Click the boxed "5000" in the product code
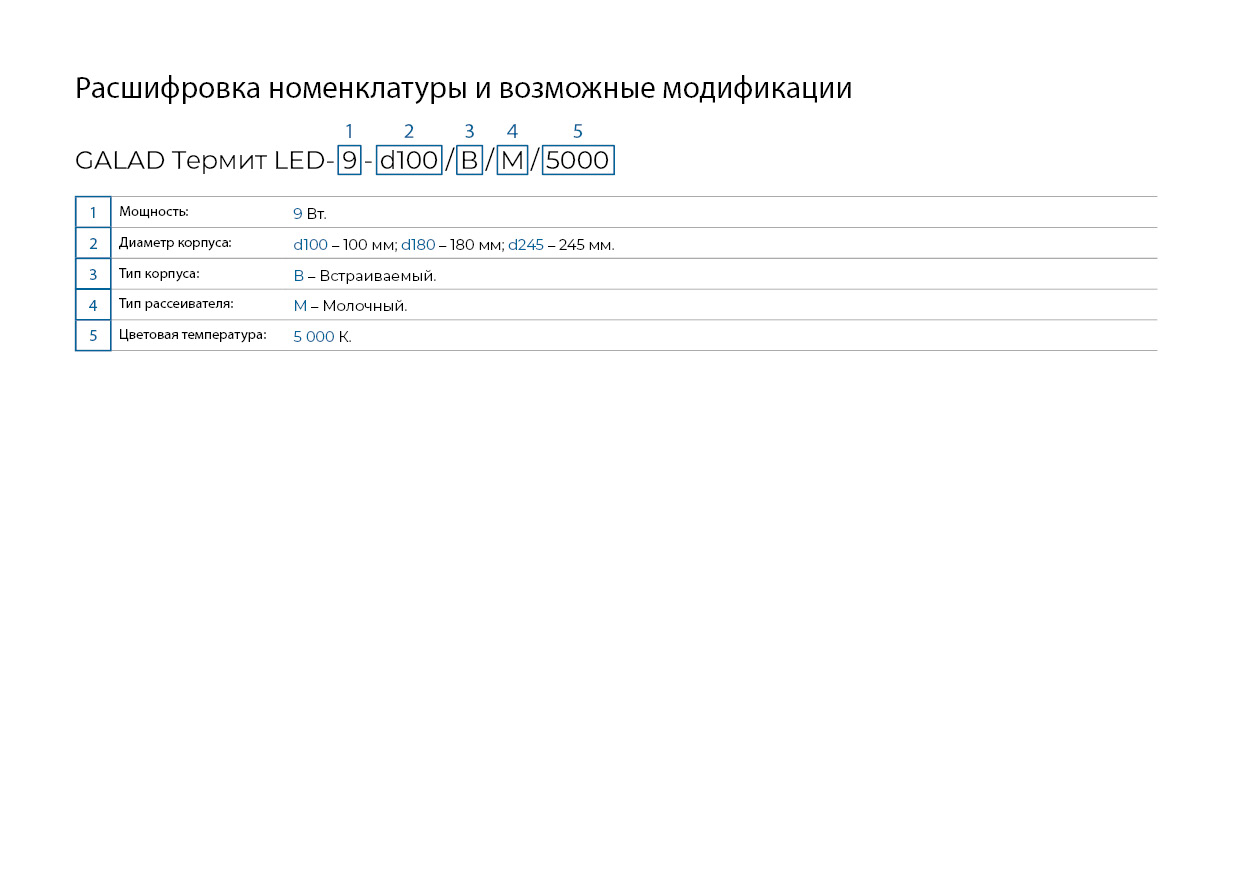This screenshot has width=1240, height=886. pos(578,160)
